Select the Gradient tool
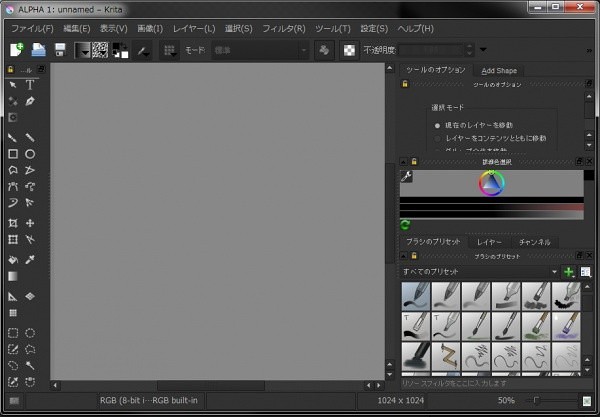Viewport: 600px width, 417px height. [13, 276]
